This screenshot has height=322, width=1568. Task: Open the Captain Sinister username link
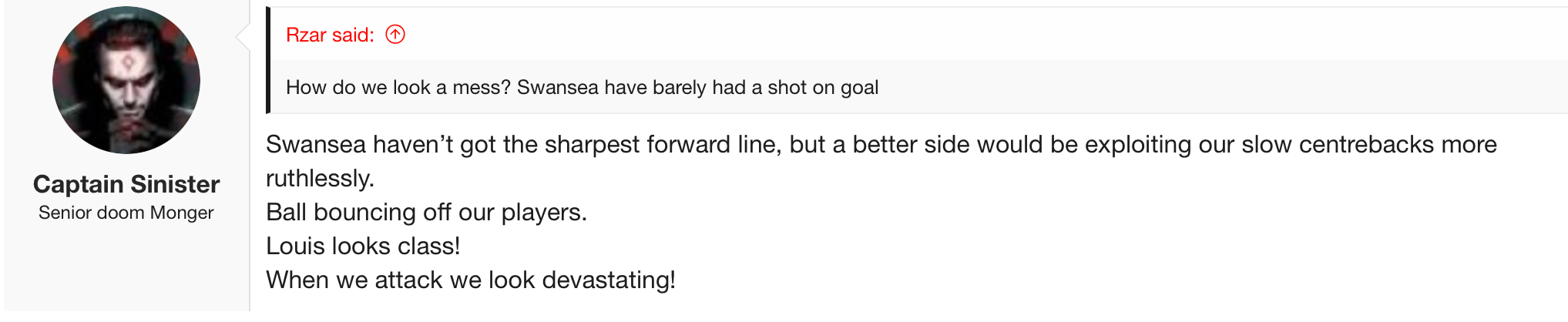point(126,184)
